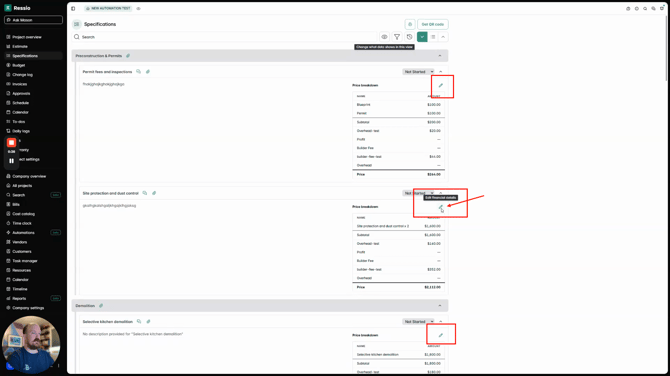Open the print icon button beside Get QR code

pos(410,24)
